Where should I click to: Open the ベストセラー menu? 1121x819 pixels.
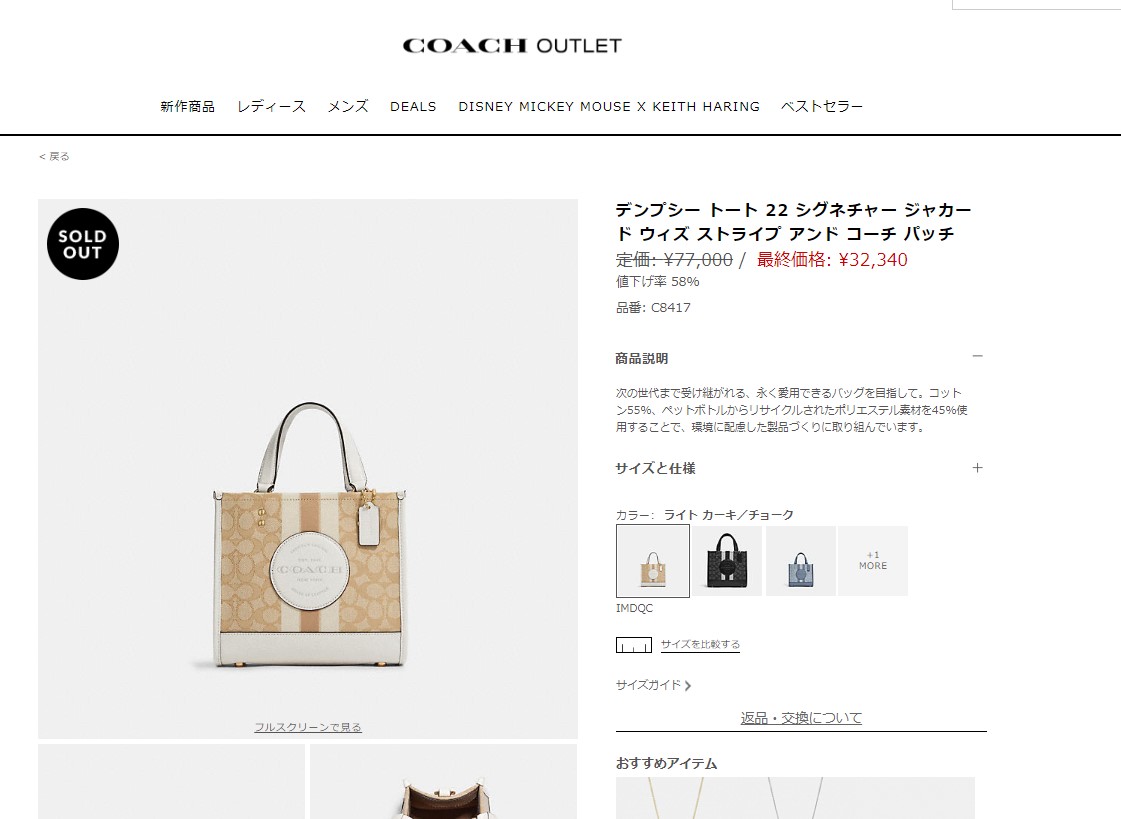pos(821,106)
